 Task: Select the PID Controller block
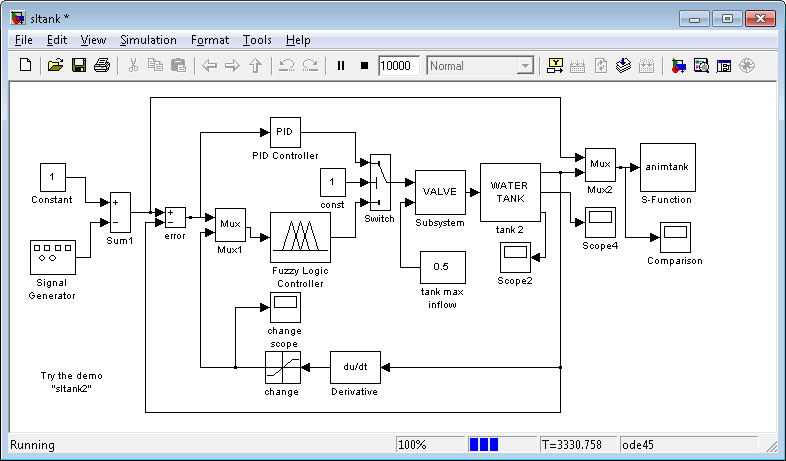(x=285, y=132)
